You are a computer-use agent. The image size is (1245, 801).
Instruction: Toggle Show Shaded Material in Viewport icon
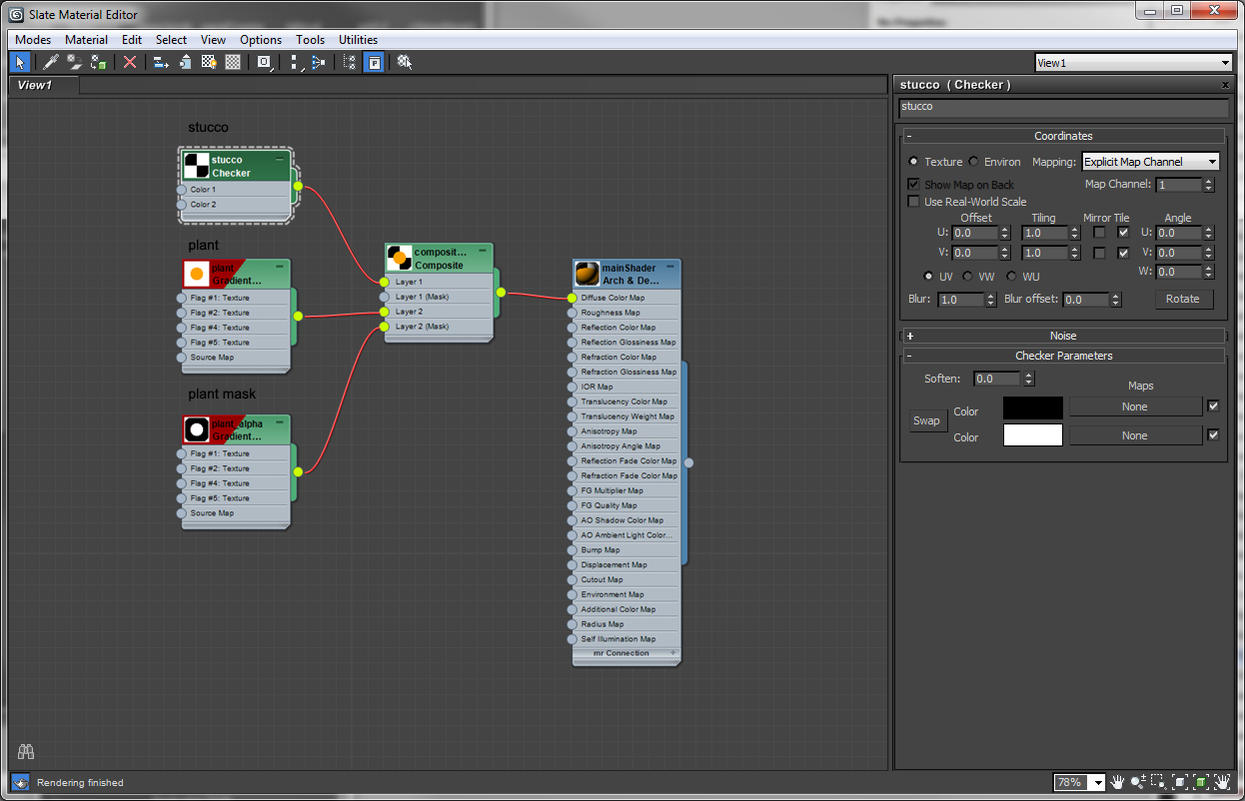point(209,62)
